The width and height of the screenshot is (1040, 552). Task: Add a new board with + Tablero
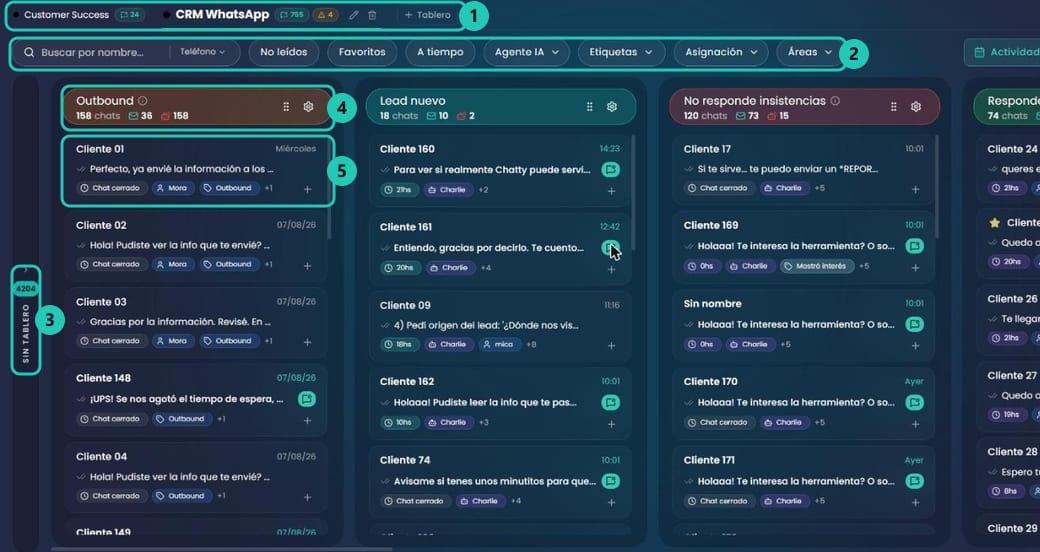pos(428,15)
